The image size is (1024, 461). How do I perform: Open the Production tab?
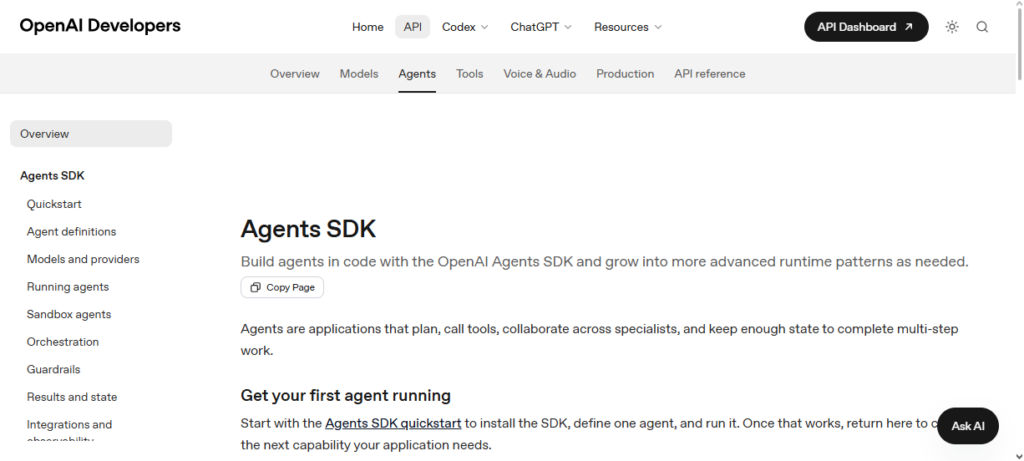[x=625, y=74]
